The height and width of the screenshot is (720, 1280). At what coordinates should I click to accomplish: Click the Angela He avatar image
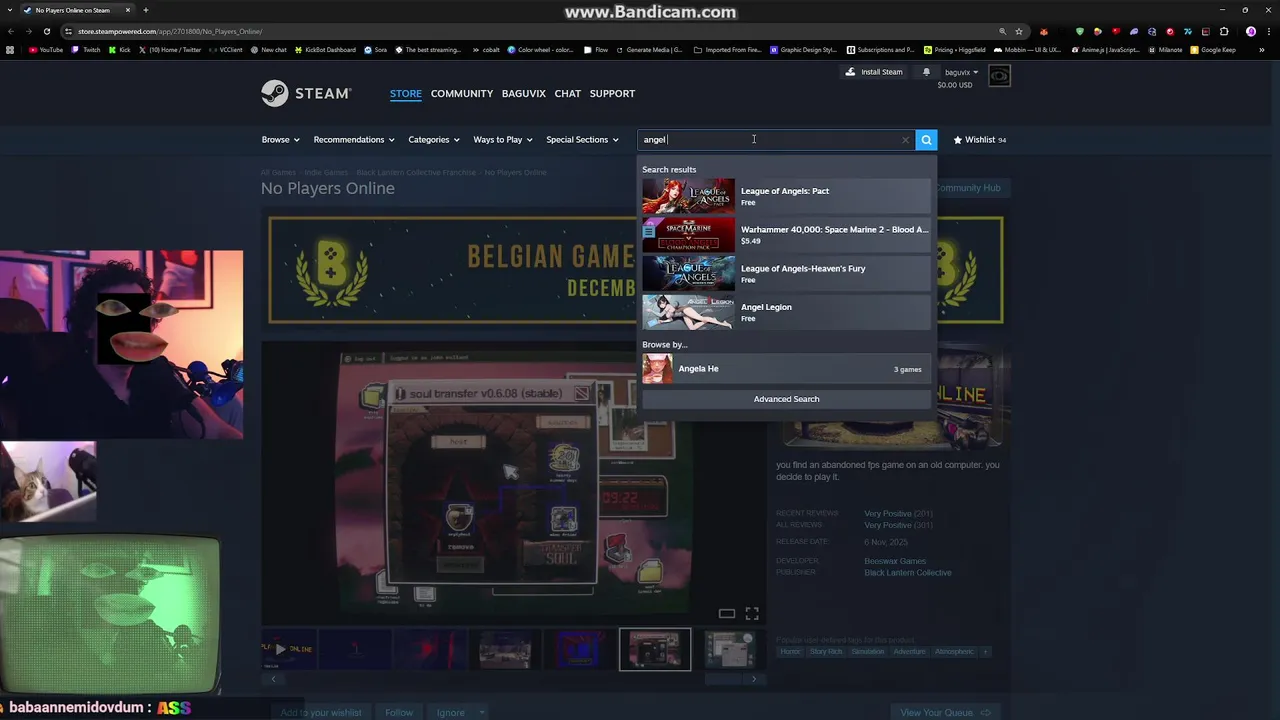[657, 369]
